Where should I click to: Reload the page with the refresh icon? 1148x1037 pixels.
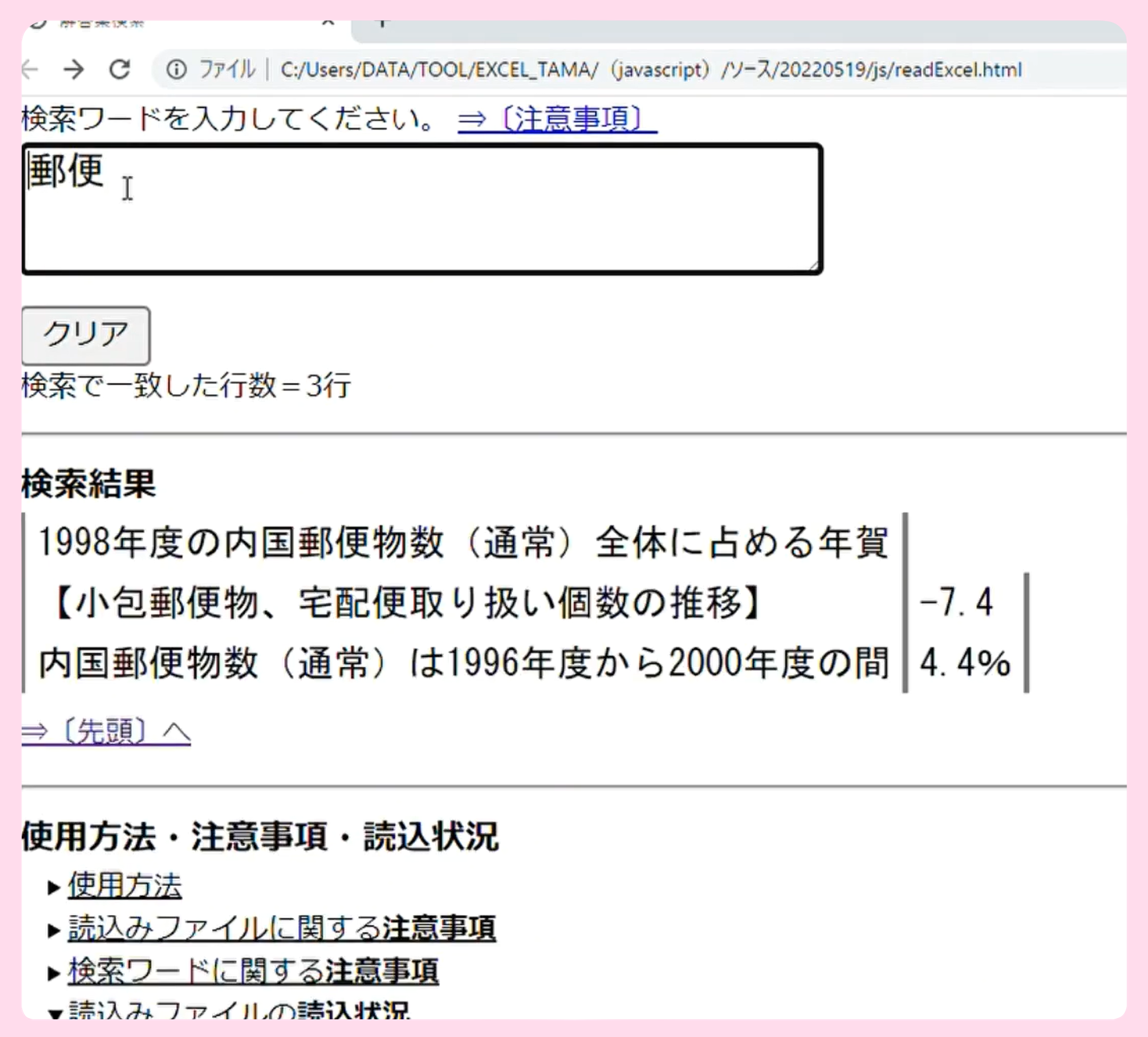(x=119, y=70)
